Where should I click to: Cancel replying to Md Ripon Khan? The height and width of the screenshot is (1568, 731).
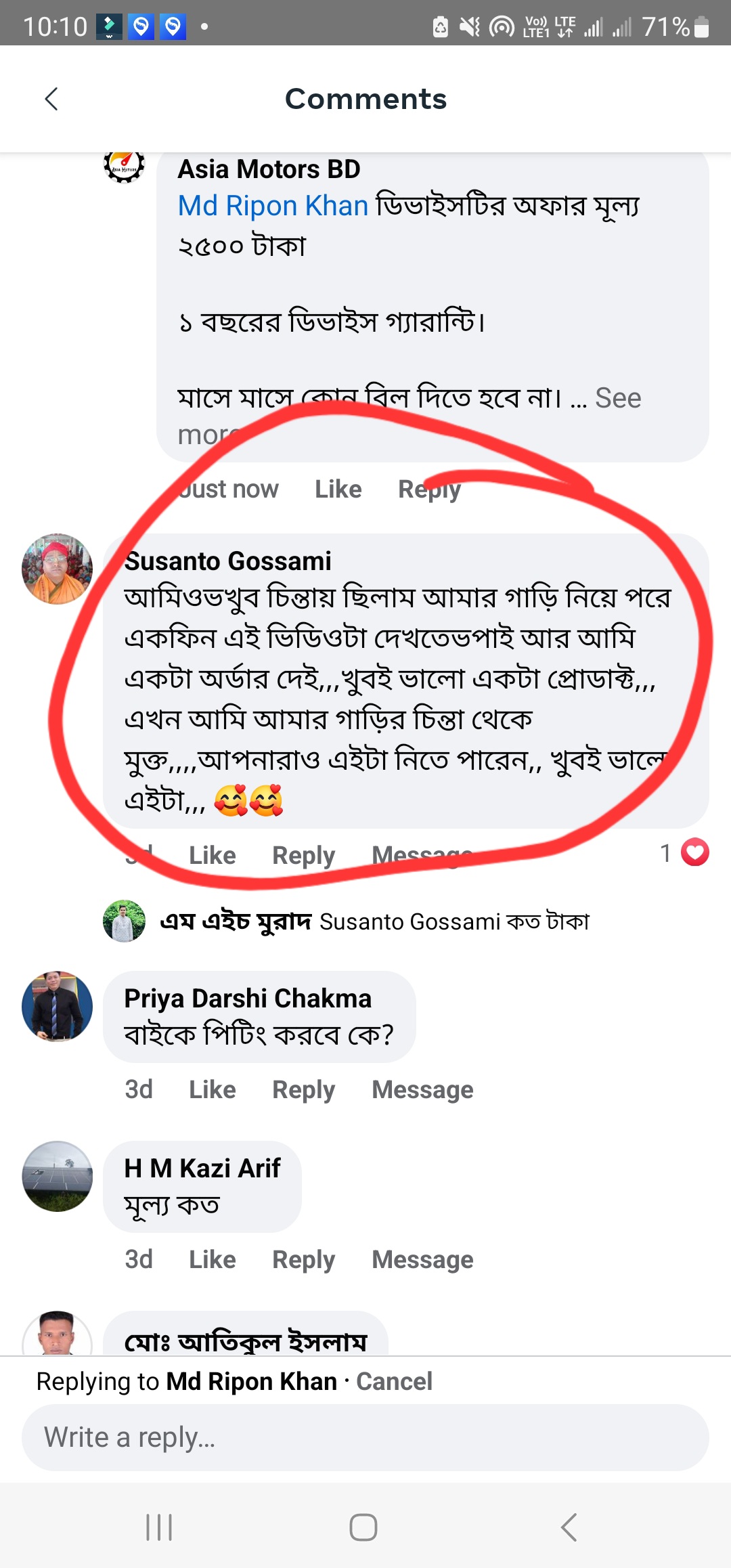pyautogui.click(x=394, y=1381)
